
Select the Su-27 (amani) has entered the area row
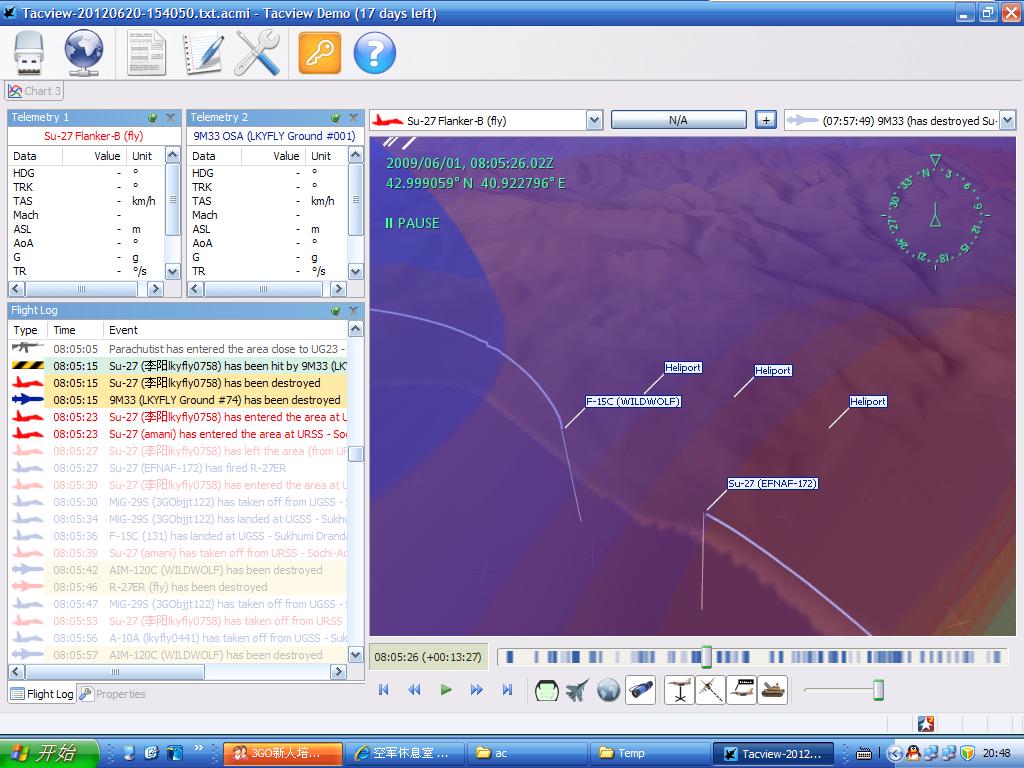point(178,434)
